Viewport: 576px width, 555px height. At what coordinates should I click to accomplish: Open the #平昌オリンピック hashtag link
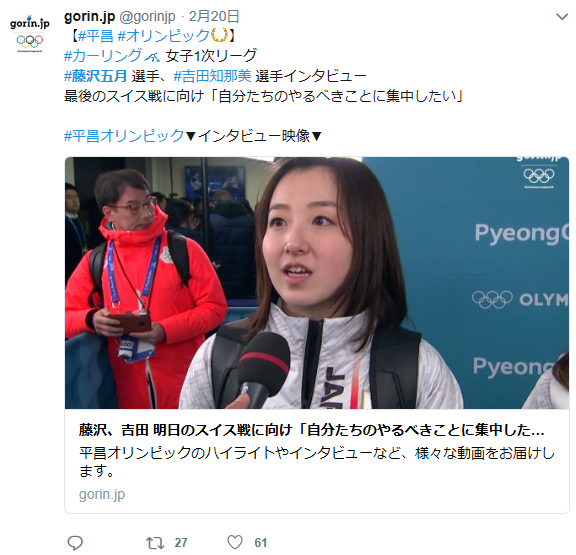tap(124, 136)
